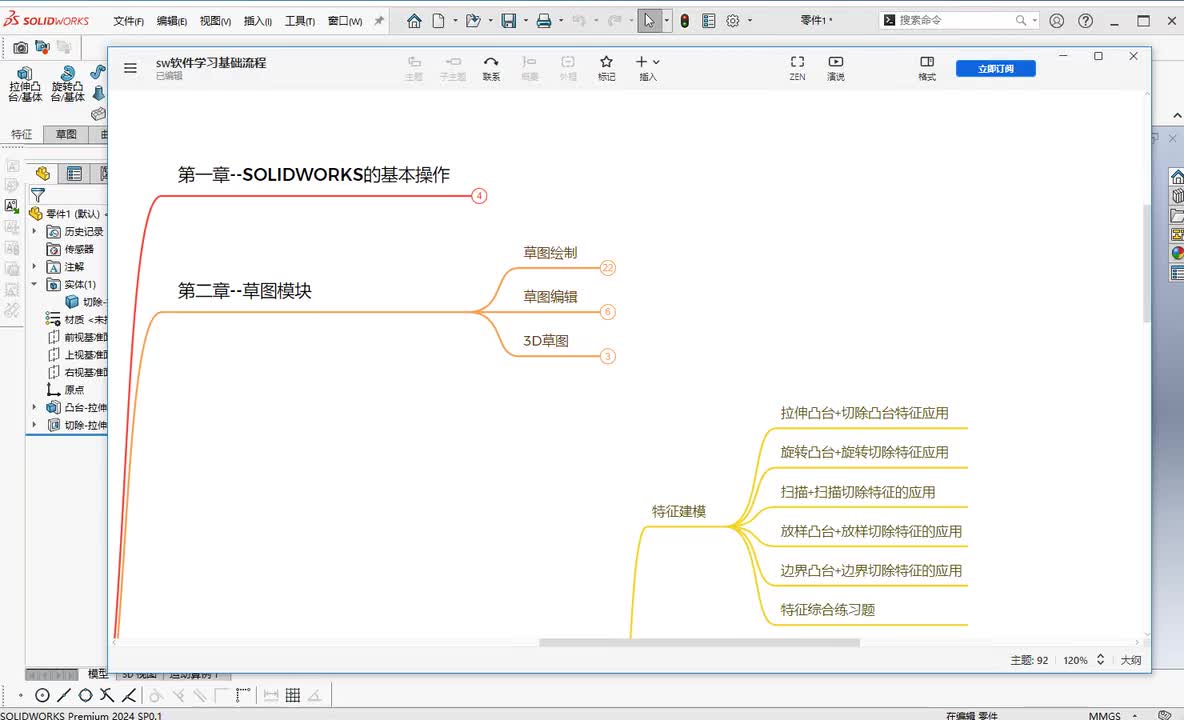Click the grid icon in bottom toolbar
This screenshot has width=1184, height=720.
[293, 695]
